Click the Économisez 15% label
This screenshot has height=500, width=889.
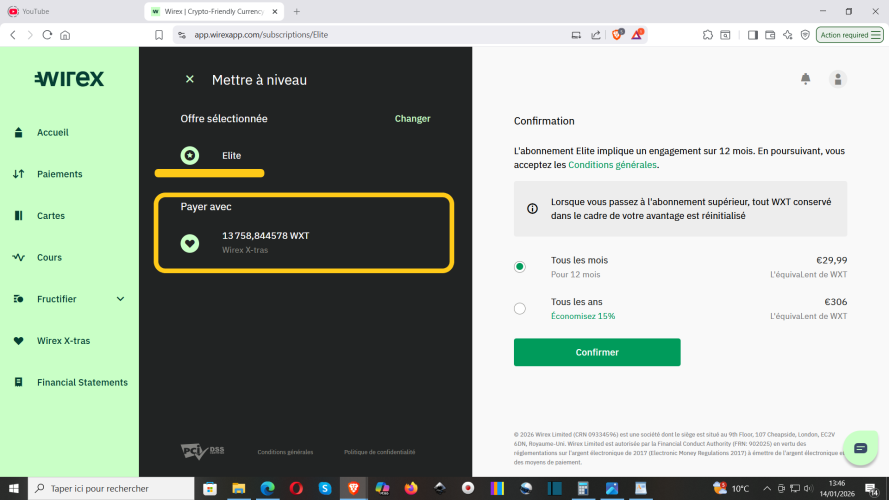(583, 316)
